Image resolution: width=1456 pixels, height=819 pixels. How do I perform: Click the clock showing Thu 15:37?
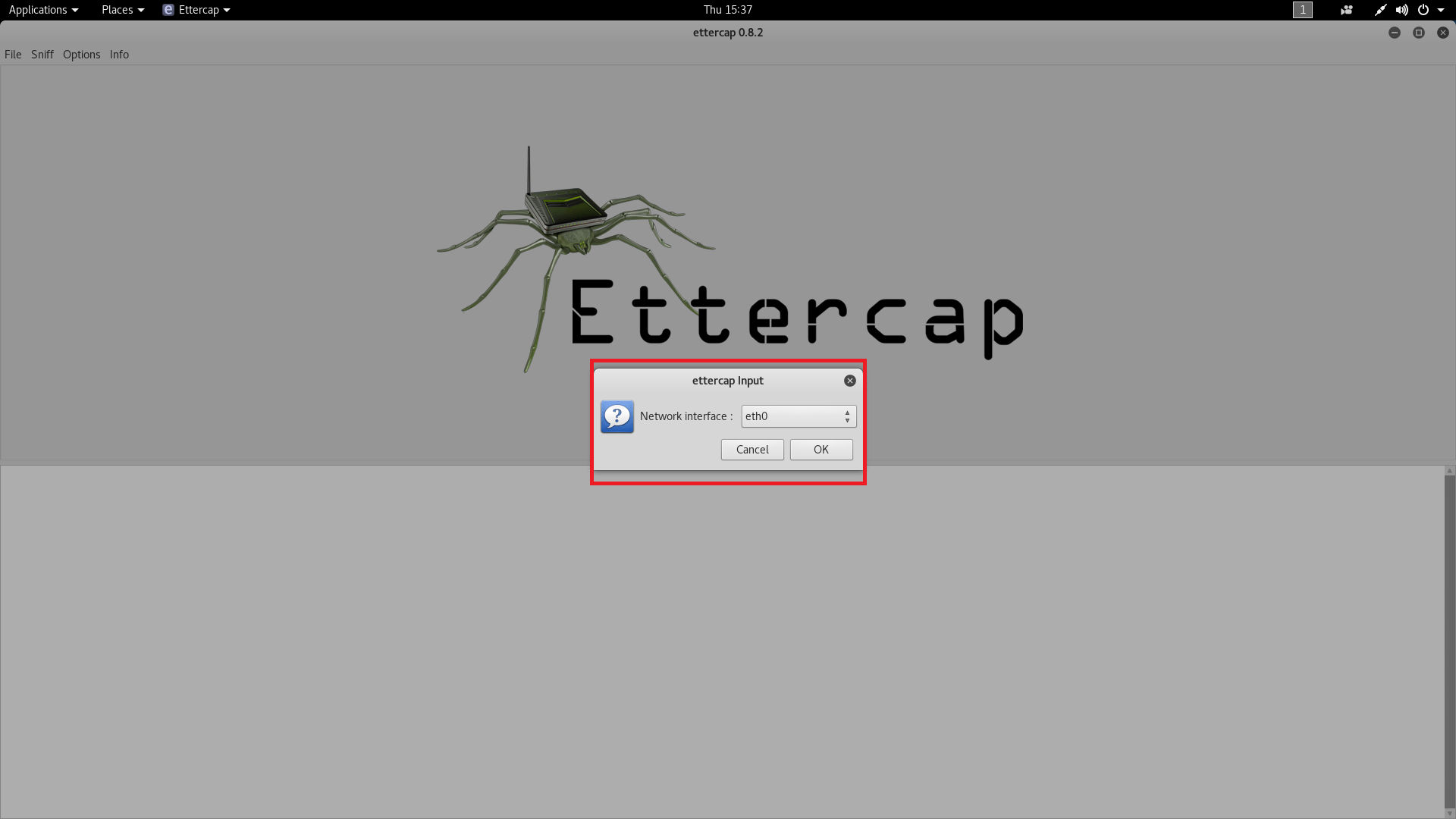click(x=728, y=10)
